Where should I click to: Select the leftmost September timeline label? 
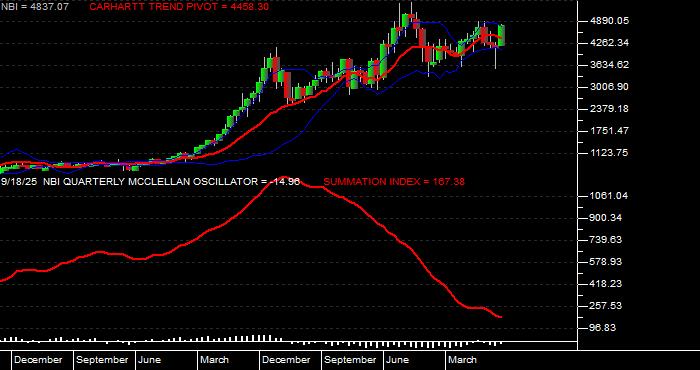(x=102, y=360)
